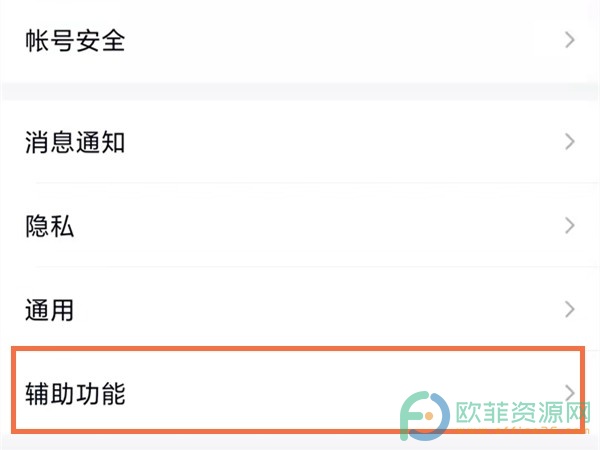Viewport: 600px width, 450px height.
Task: Click the website URL under 欧菲资源网
Action: 523,430
